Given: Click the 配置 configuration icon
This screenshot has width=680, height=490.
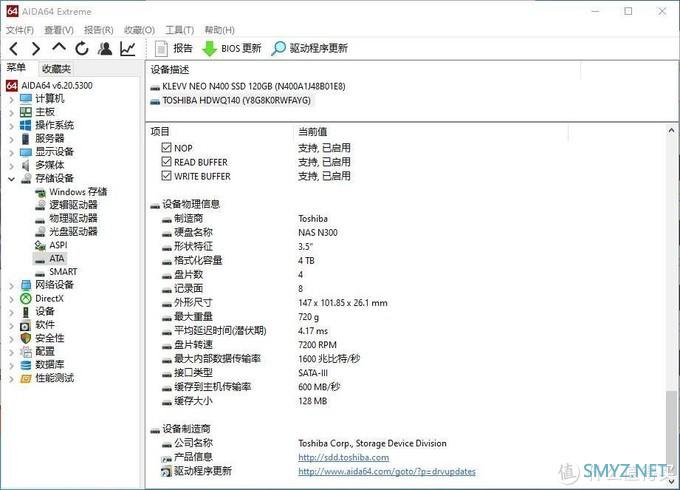Looking at the screenshot, I should pyautogui.click(x=26, y=352).
